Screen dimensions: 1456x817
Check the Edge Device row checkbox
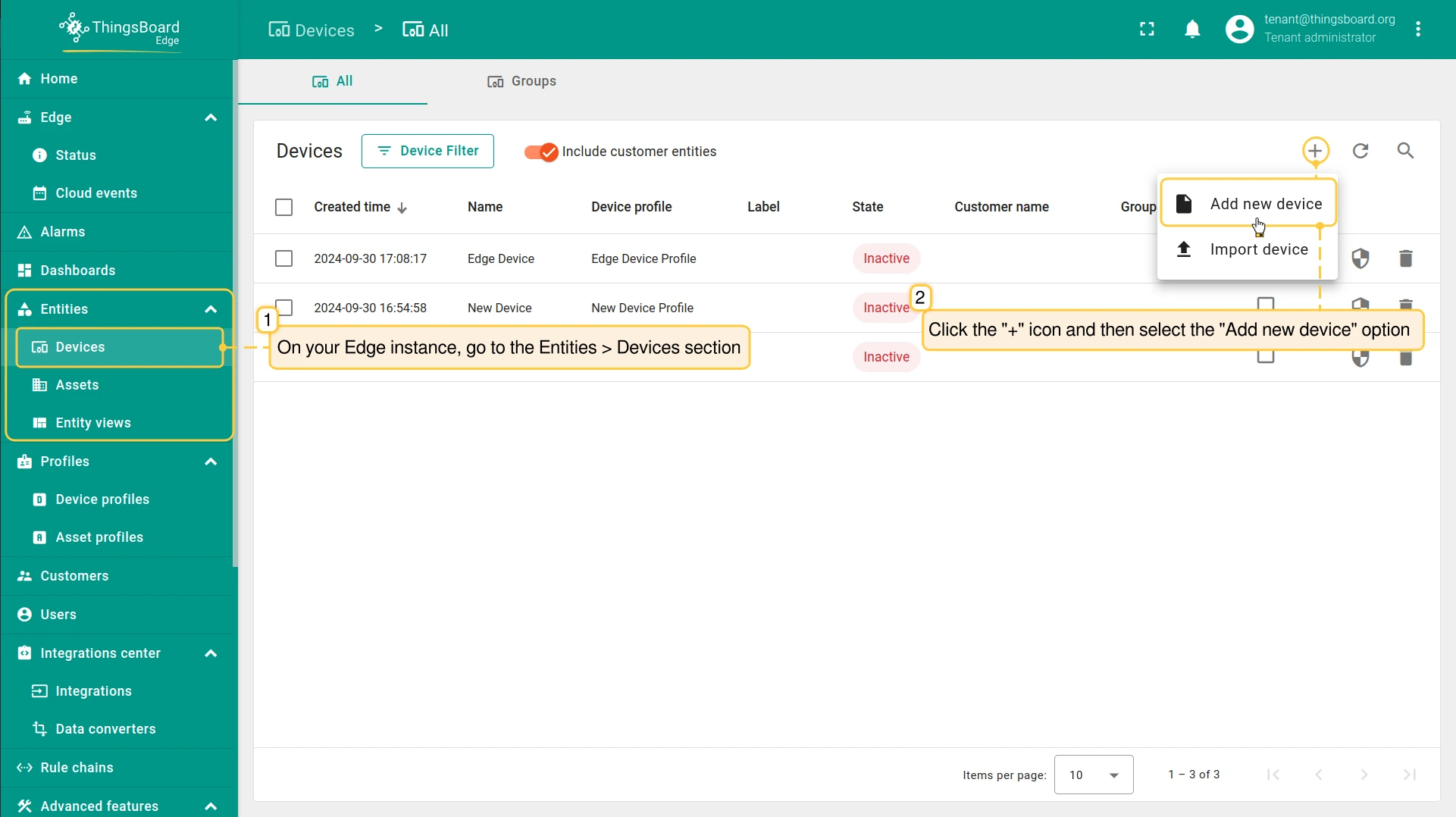click(283, 258)
